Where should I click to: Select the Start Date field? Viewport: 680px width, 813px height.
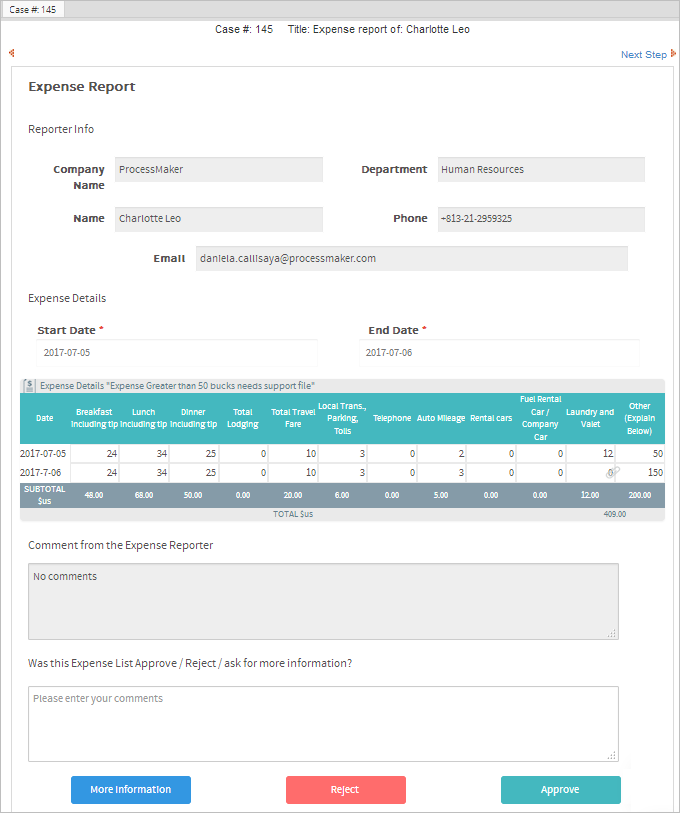click(x=177, y=353)
